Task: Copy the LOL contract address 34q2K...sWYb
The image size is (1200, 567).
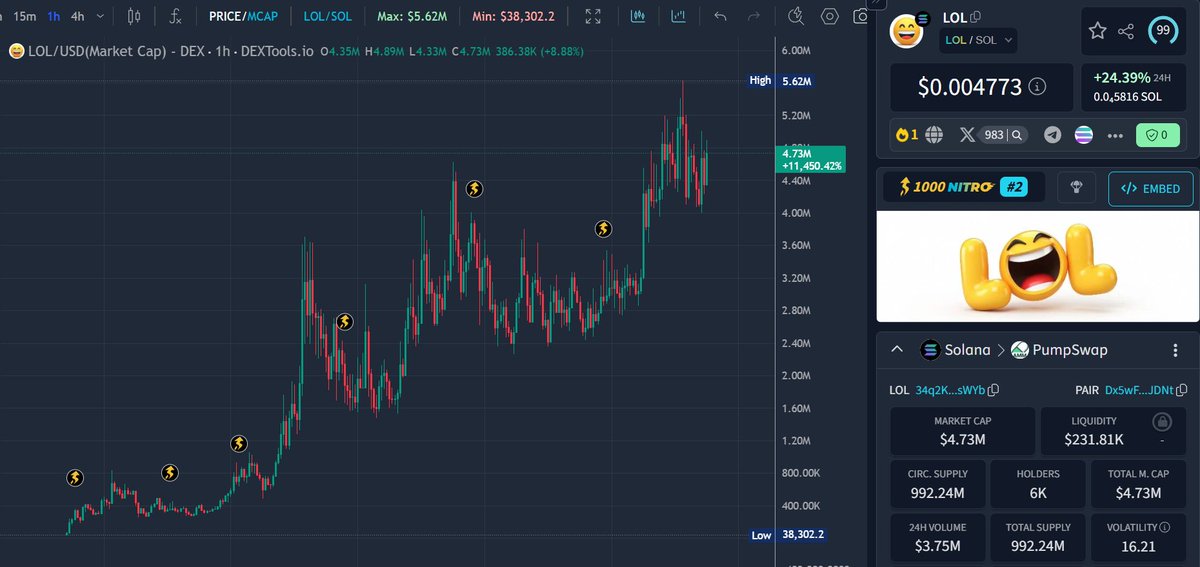Action: coord(994,390)
